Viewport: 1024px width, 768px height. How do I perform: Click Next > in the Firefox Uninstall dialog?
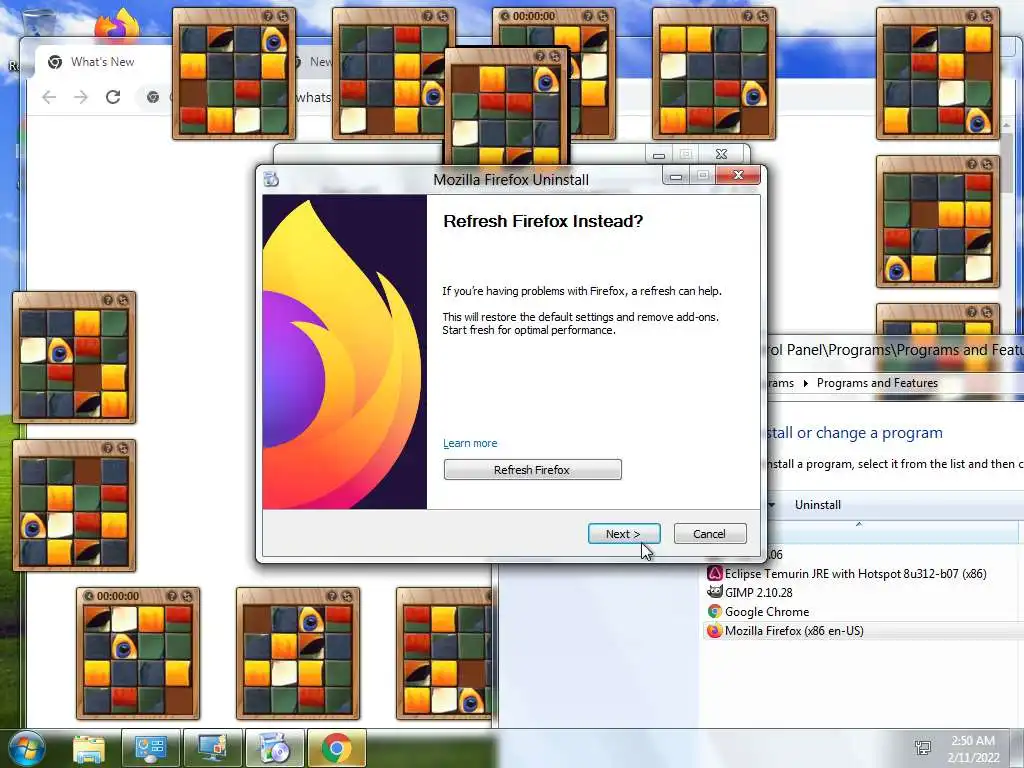[x=624, y=534]
